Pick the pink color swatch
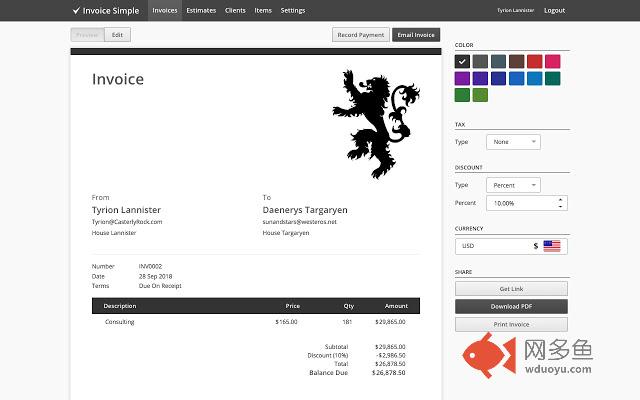640x400 pixels. [552, 62]
